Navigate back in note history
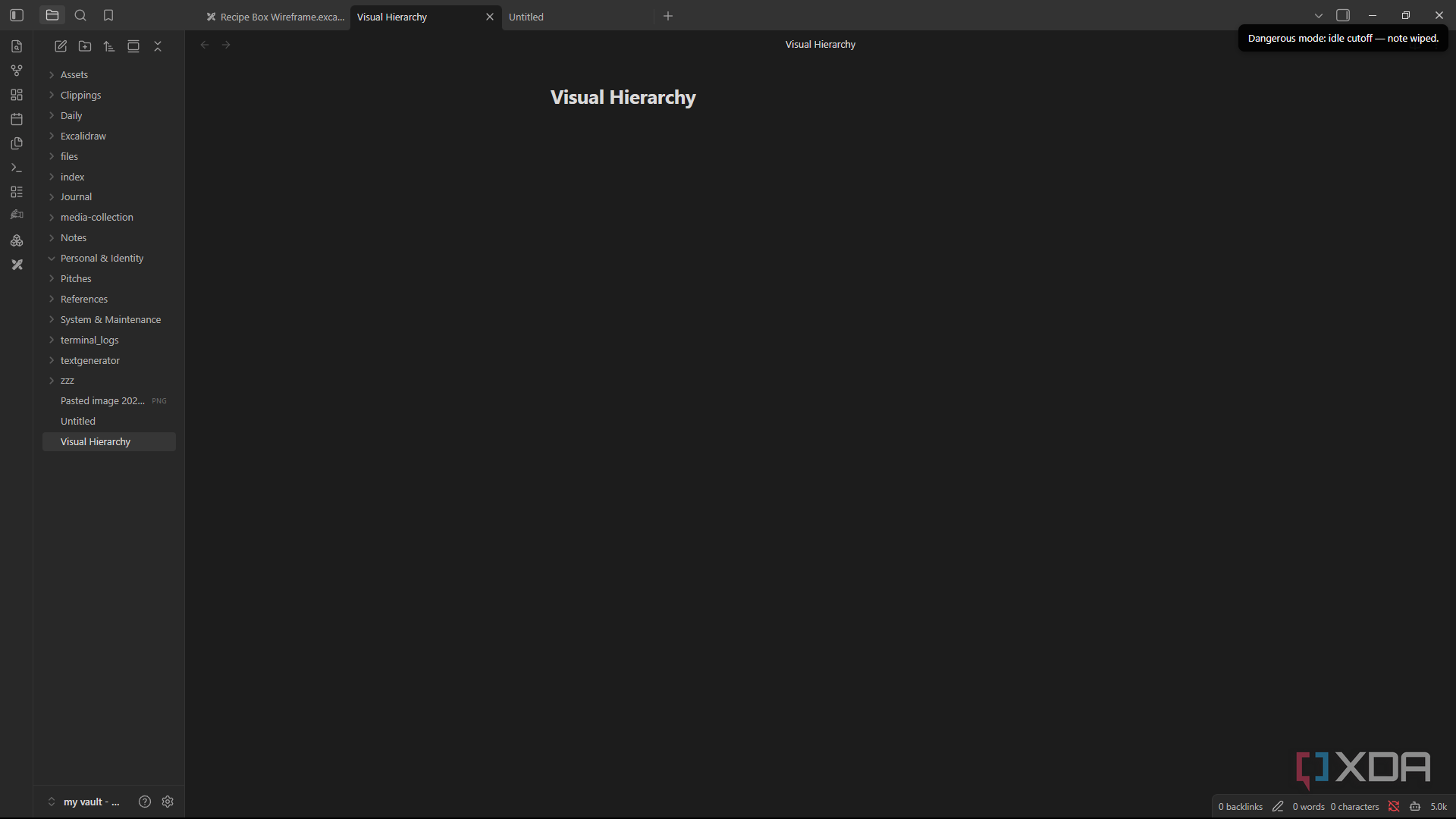 [205, 45]
